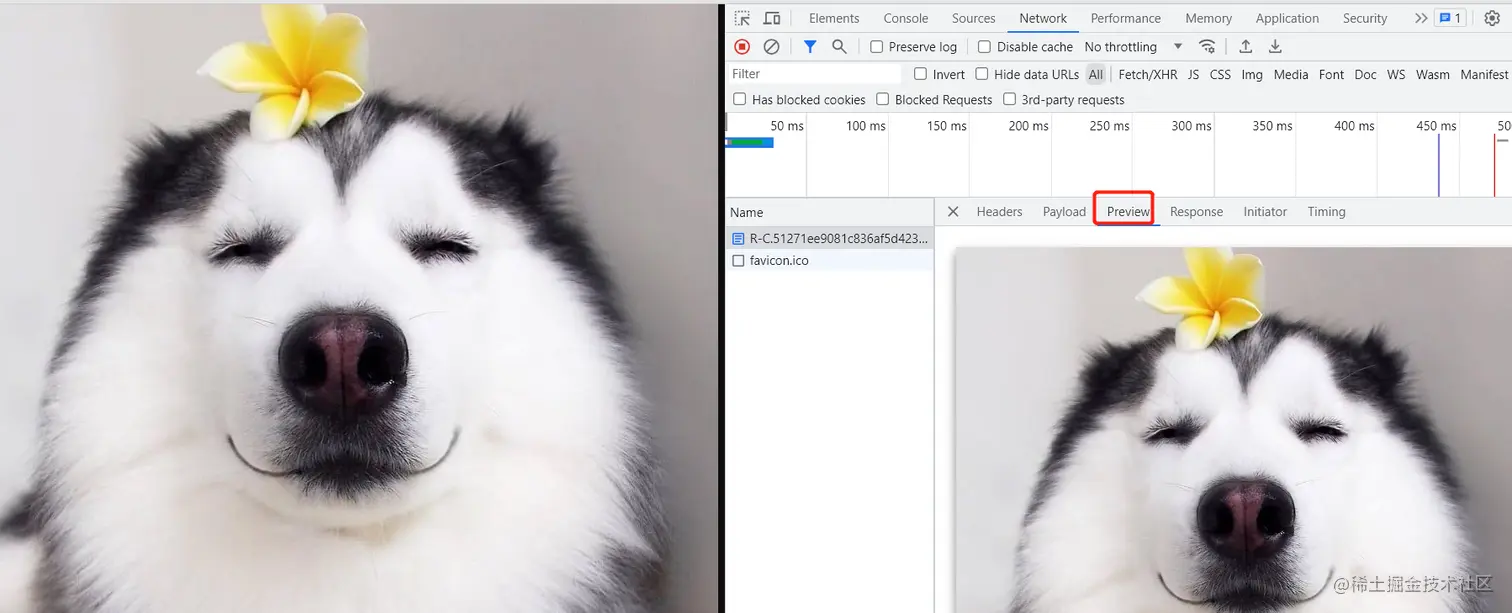
Task: Clear the network request log
Action: click(770, 46)
